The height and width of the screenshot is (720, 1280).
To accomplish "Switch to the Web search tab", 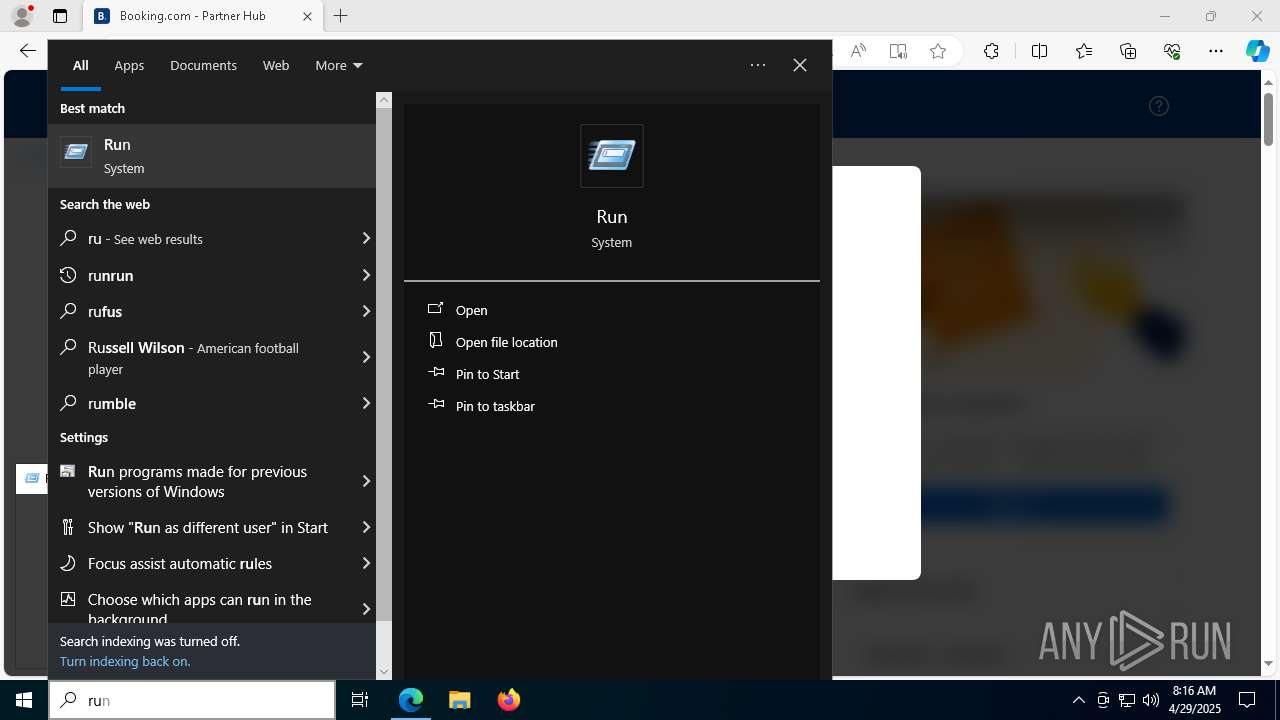I will click(276, 65).
